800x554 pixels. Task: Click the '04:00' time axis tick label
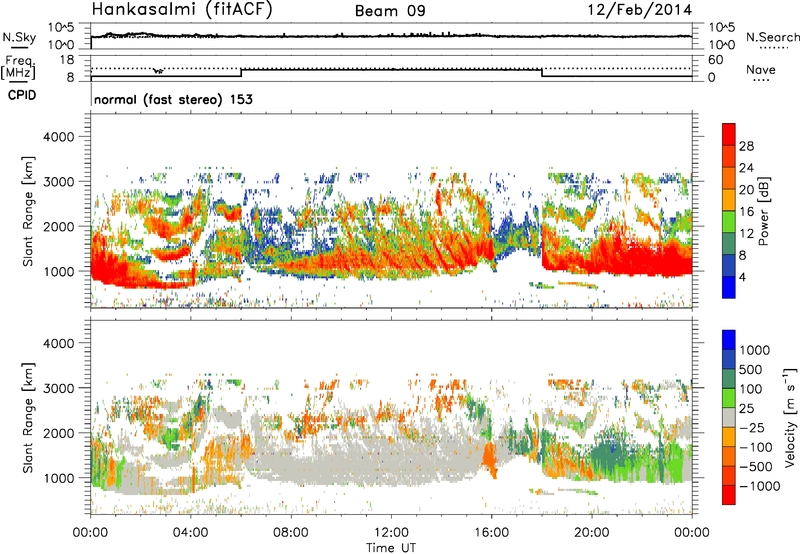191,533
